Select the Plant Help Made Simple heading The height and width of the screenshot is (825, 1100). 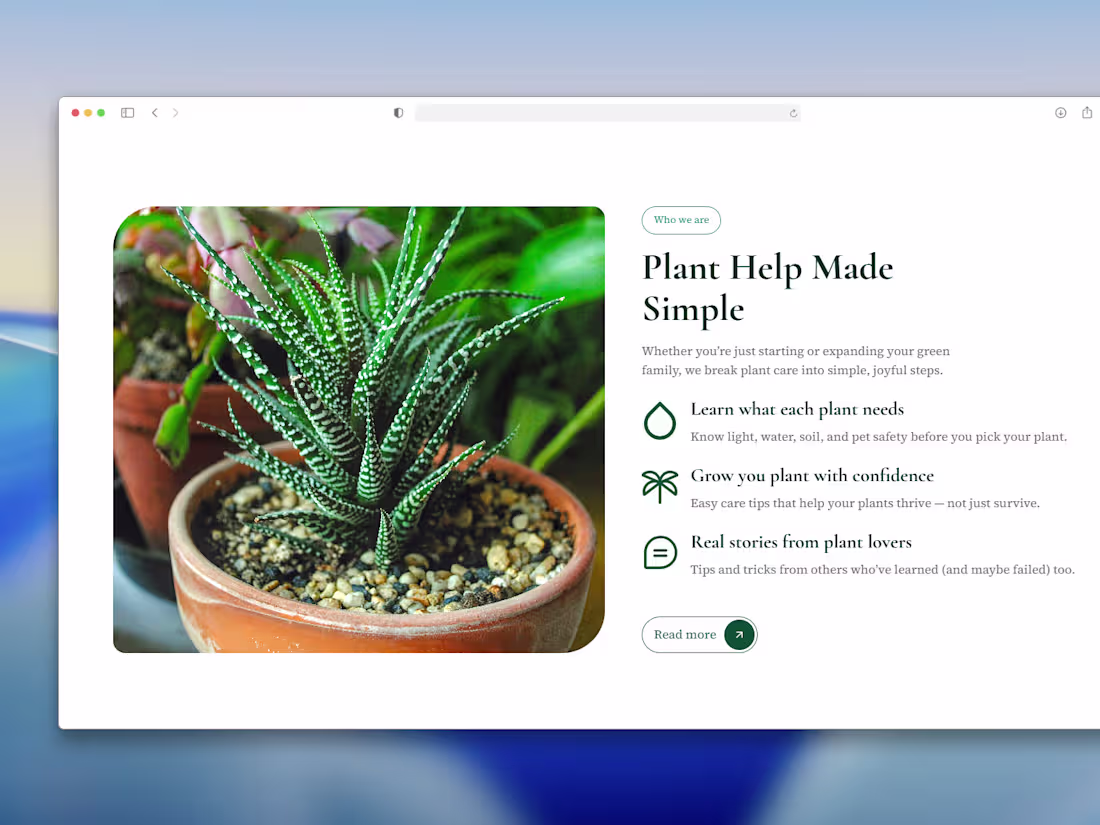pyautogui.click(x=768, y=287)
